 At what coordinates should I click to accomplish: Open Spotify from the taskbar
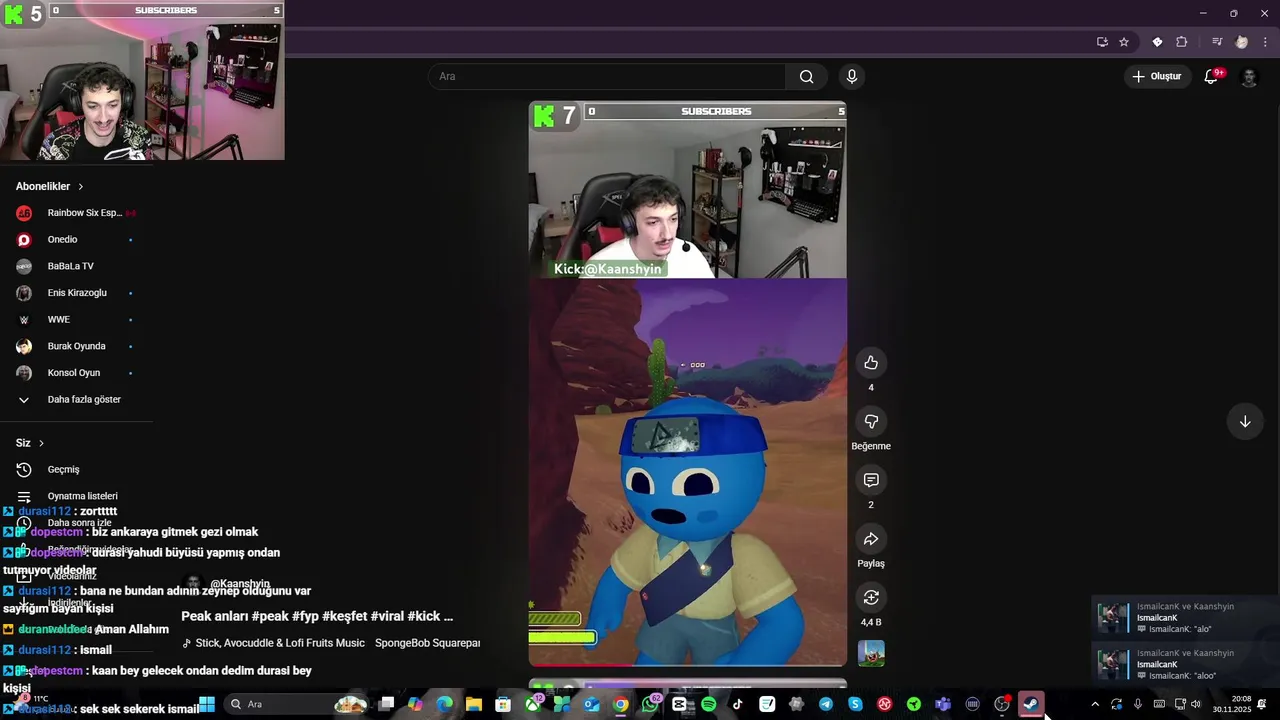pyautogui.click(x=709, y=705)
